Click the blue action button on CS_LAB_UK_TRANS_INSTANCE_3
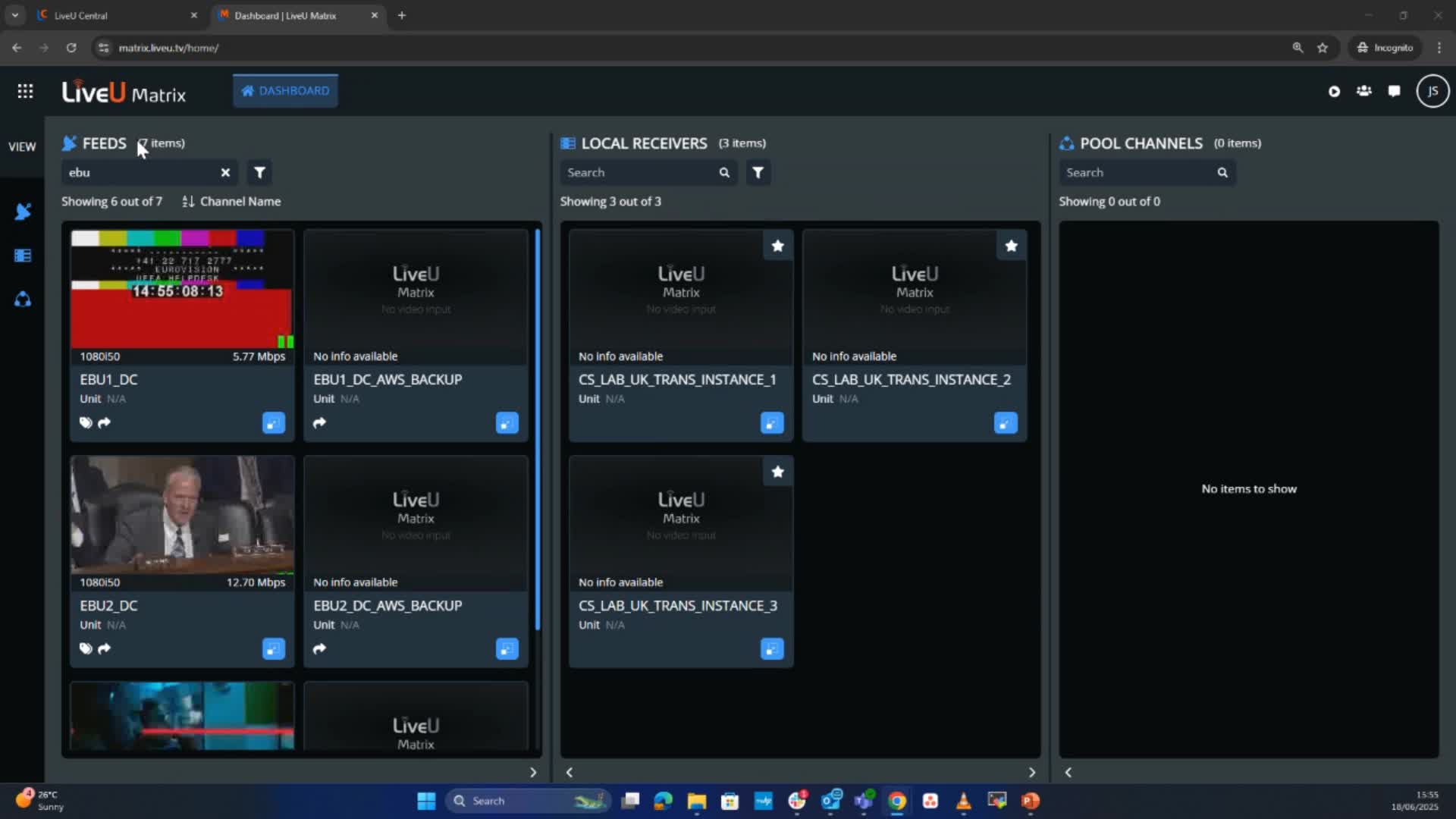The width and height of the screenshot is (1456, 819). 772,648
